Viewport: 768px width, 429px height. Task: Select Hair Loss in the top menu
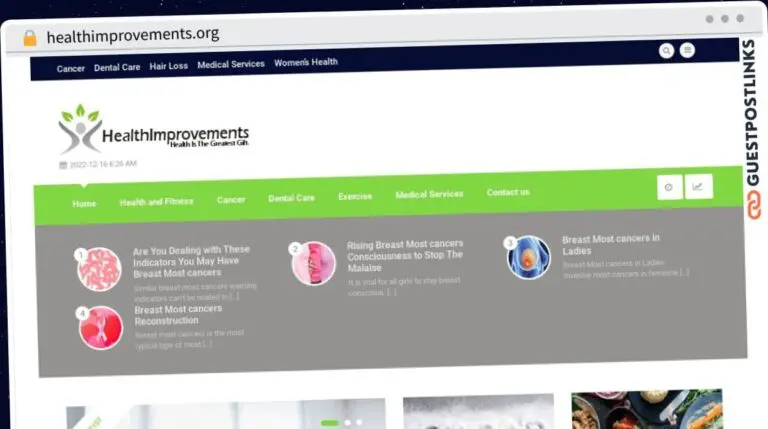(168, 66)
